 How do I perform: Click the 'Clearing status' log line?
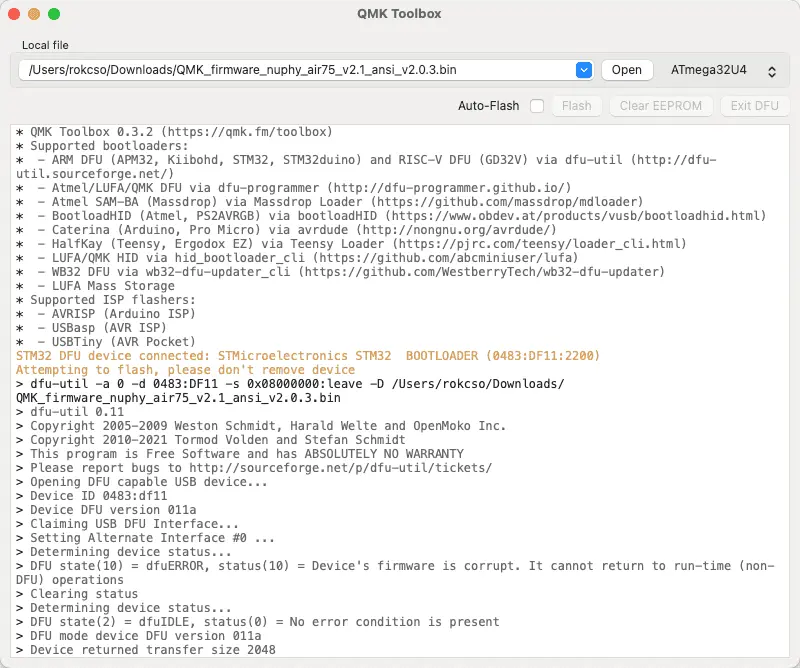tap(77, 594)
